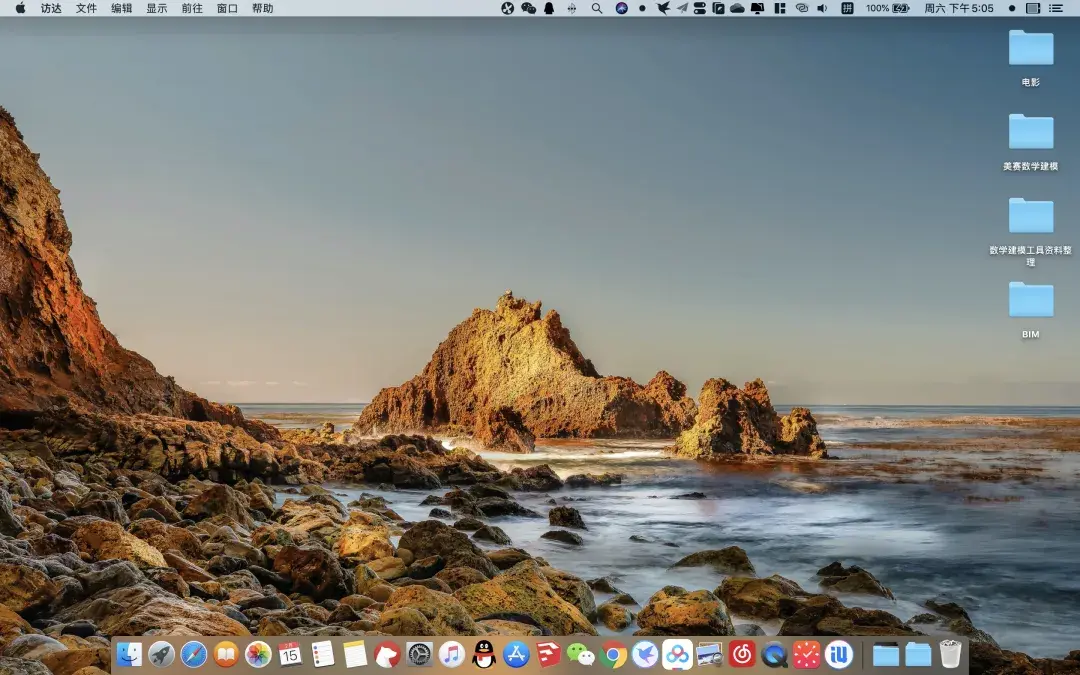Screen dimensions: 1080x675
Task: Open the Apple menu
Action: click(x=20, y=8)
